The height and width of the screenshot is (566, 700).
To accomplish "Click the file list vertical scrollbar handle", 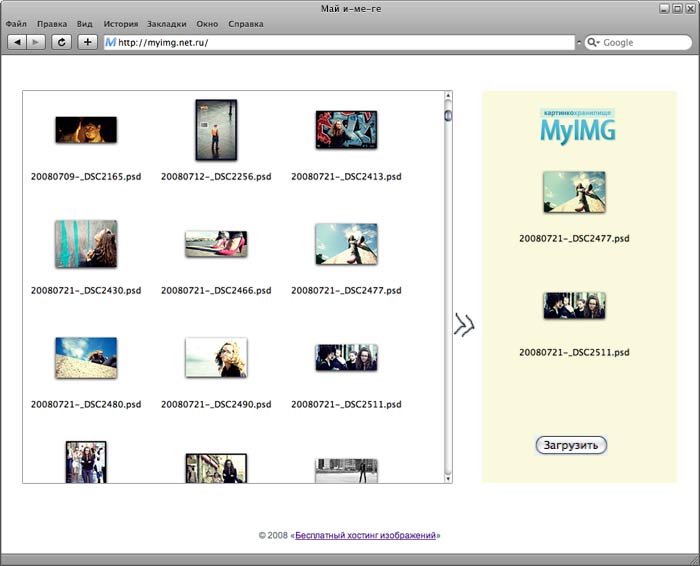I will pyautogui.click(x=448, y=116).
